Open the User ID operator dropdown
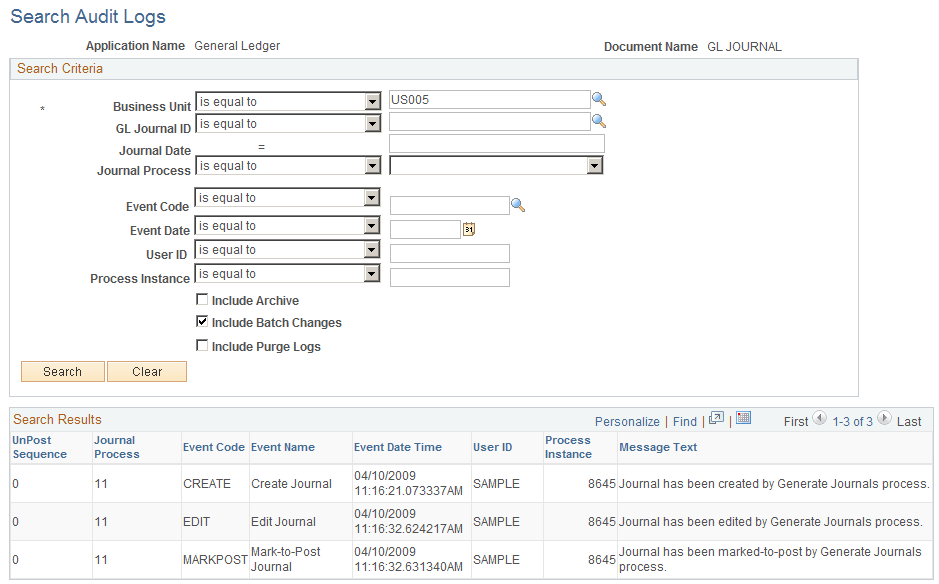Screen dimensions: 939x584 tap(371, 249)
